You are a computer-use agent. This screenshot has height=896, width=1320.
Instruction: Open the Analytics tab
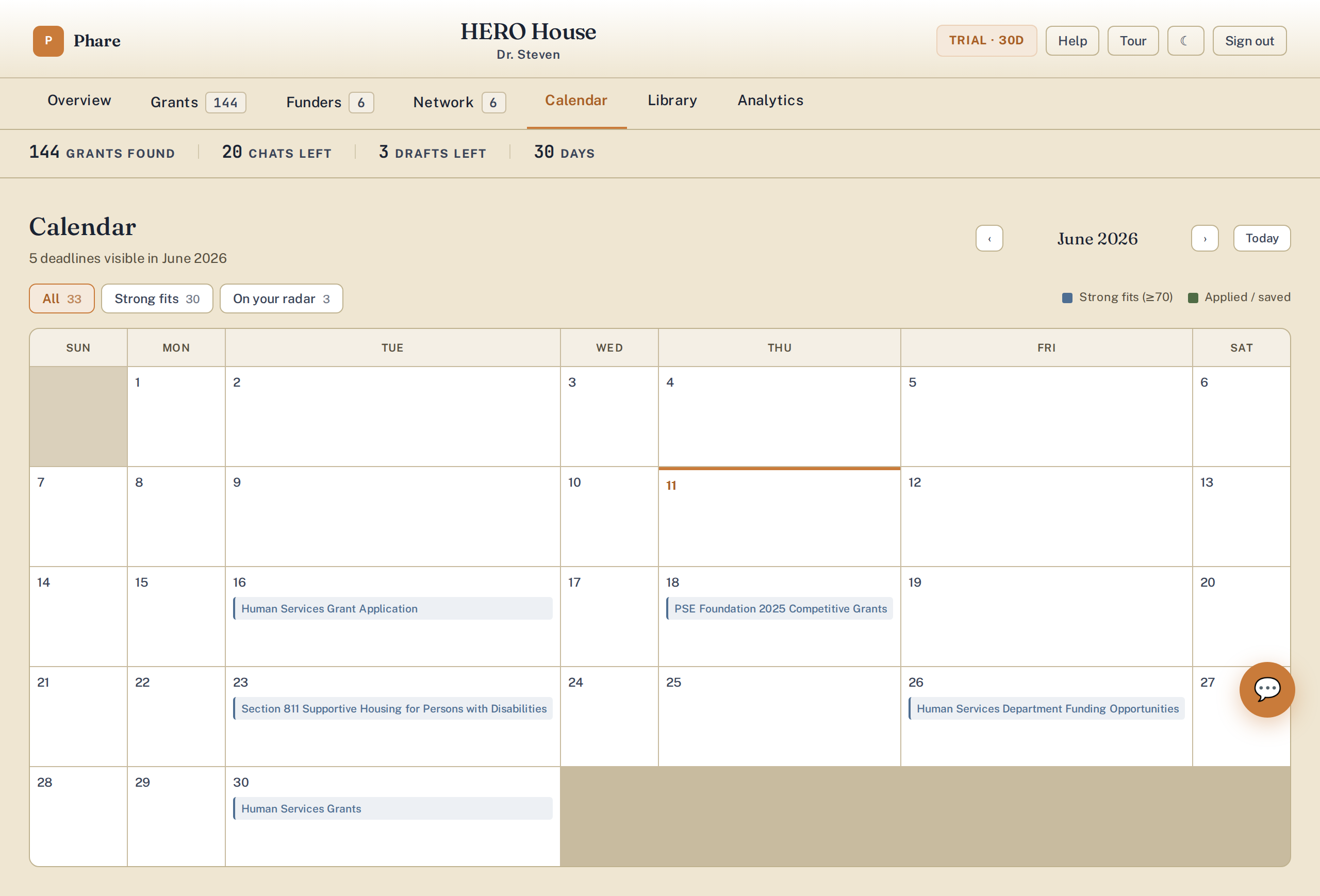[770, 101]
